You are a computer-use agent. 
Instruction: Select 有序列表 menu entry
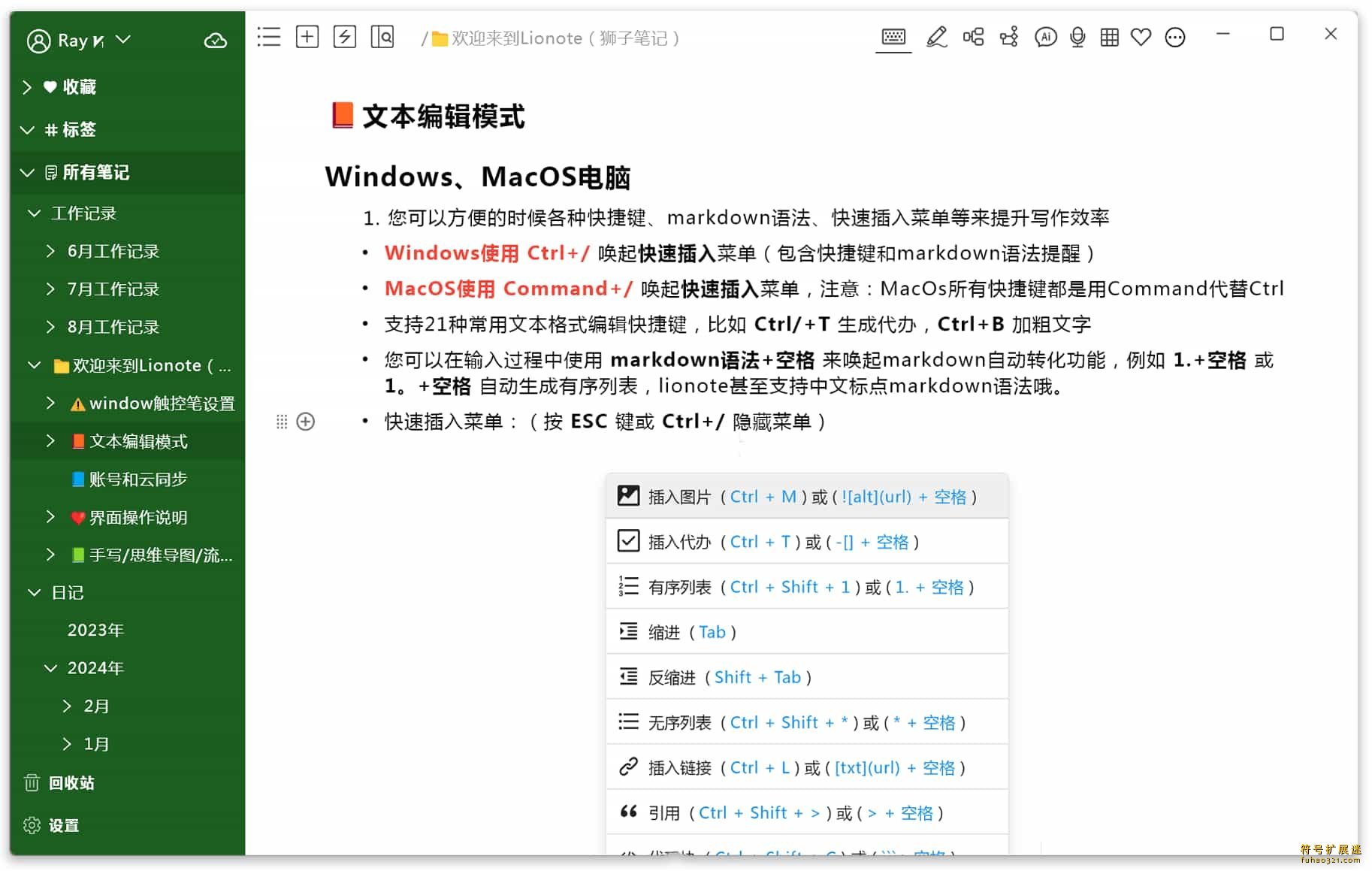tap(807, 586)
